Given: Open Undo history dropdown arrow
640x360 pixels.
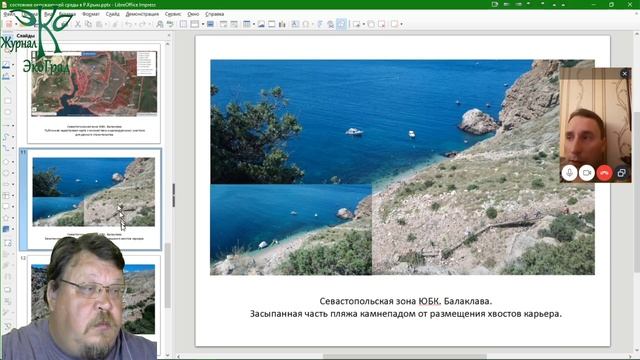Looking at the screenshot, I should (135, 24).
